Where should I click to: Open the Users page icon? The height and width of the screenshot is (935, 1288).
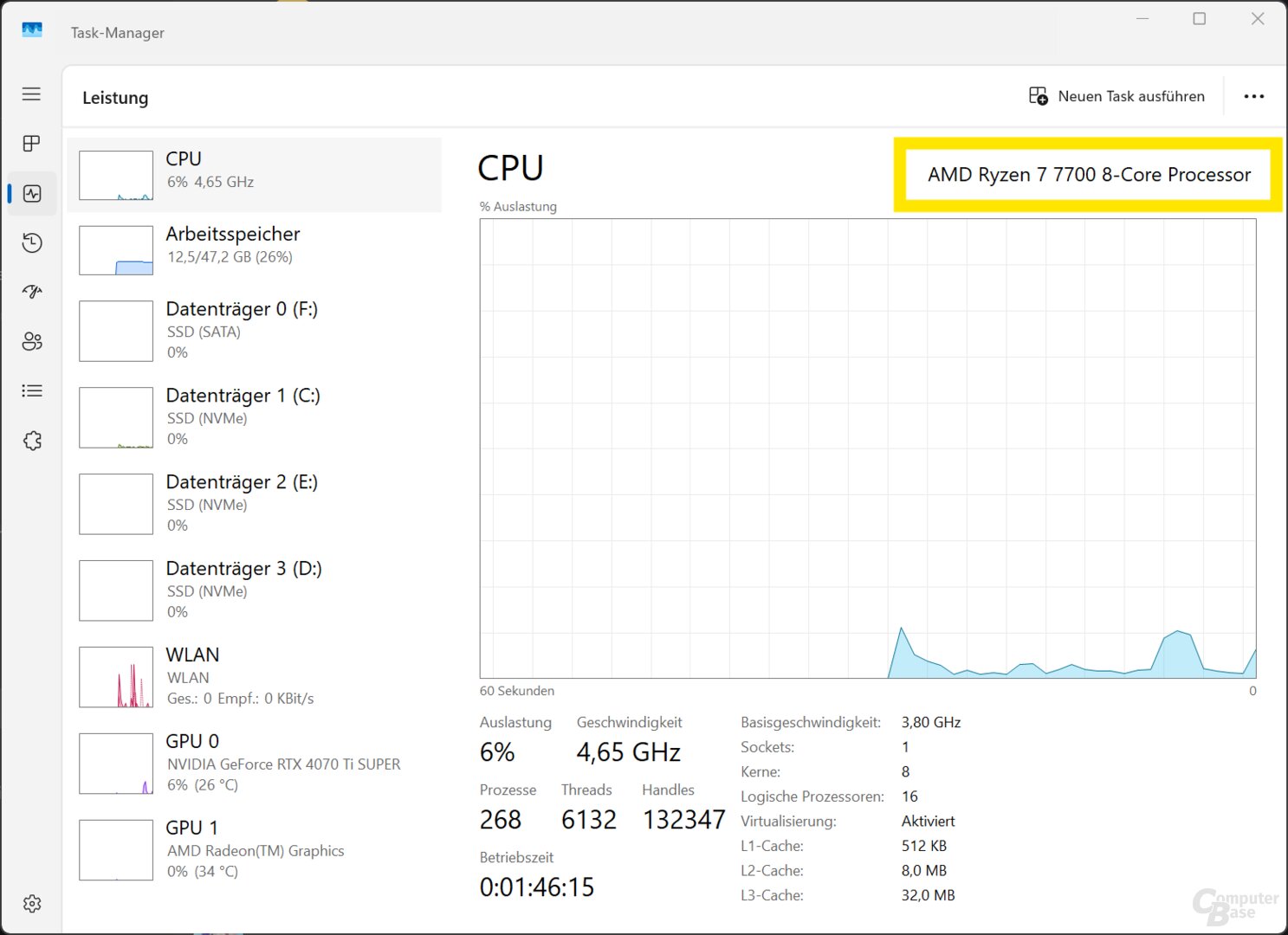[x=32, y=341]
